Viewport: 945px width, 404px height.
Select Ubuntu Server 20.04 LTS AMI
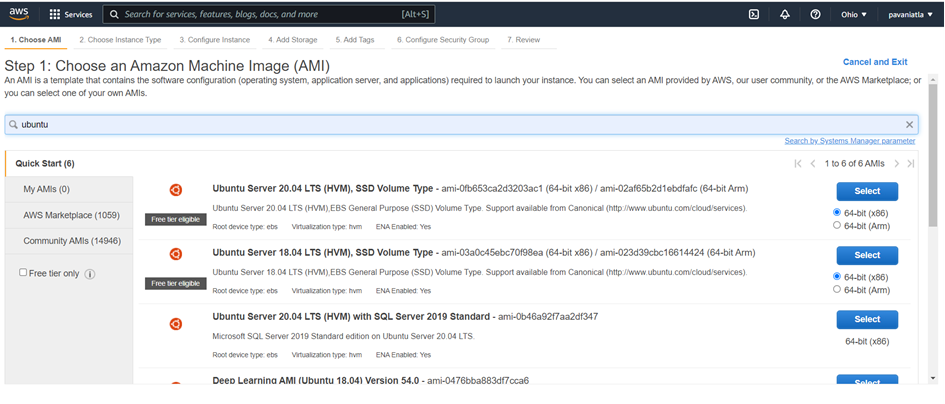coord(867,191)
